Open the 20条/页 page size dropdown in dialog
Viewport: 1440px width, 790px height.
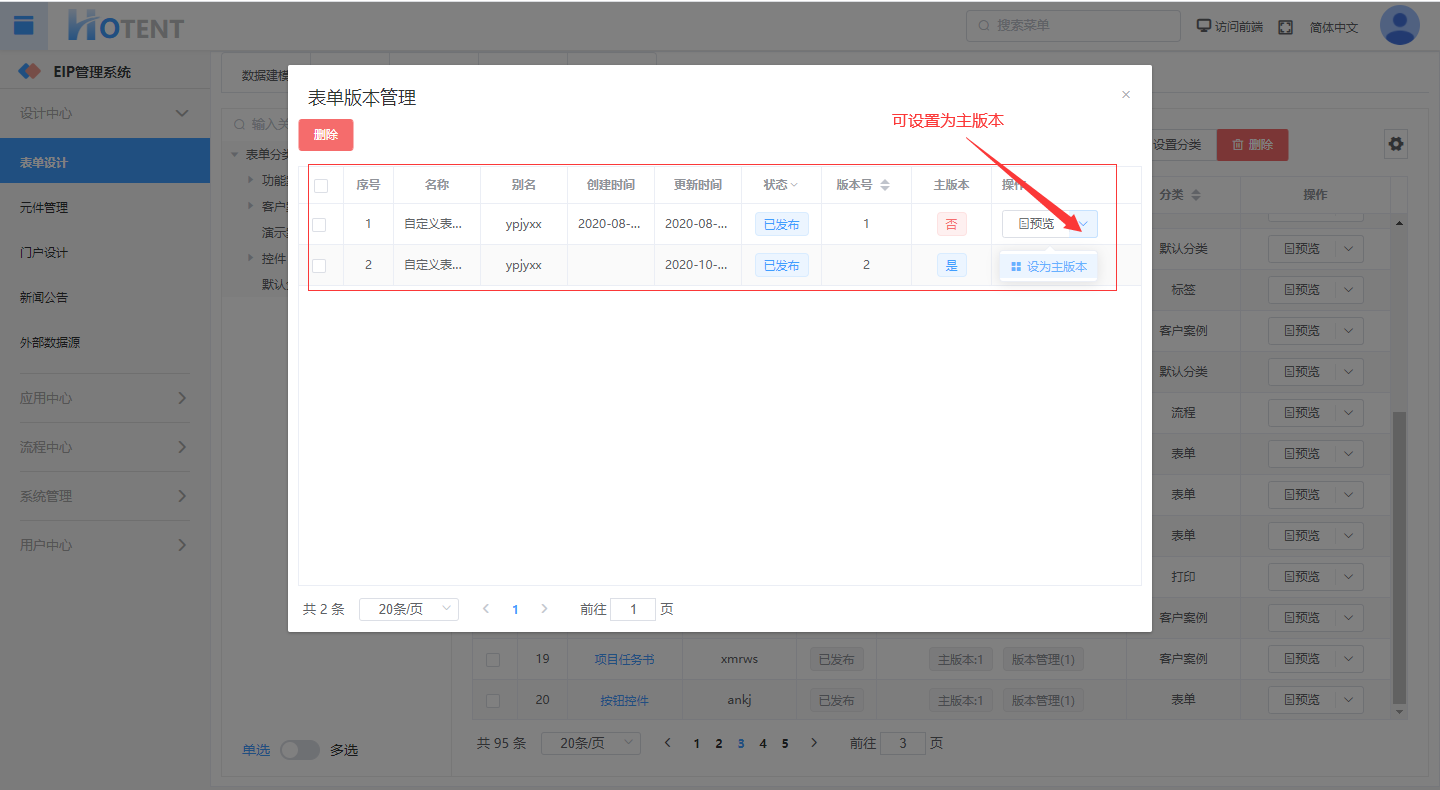coord(408,609)
